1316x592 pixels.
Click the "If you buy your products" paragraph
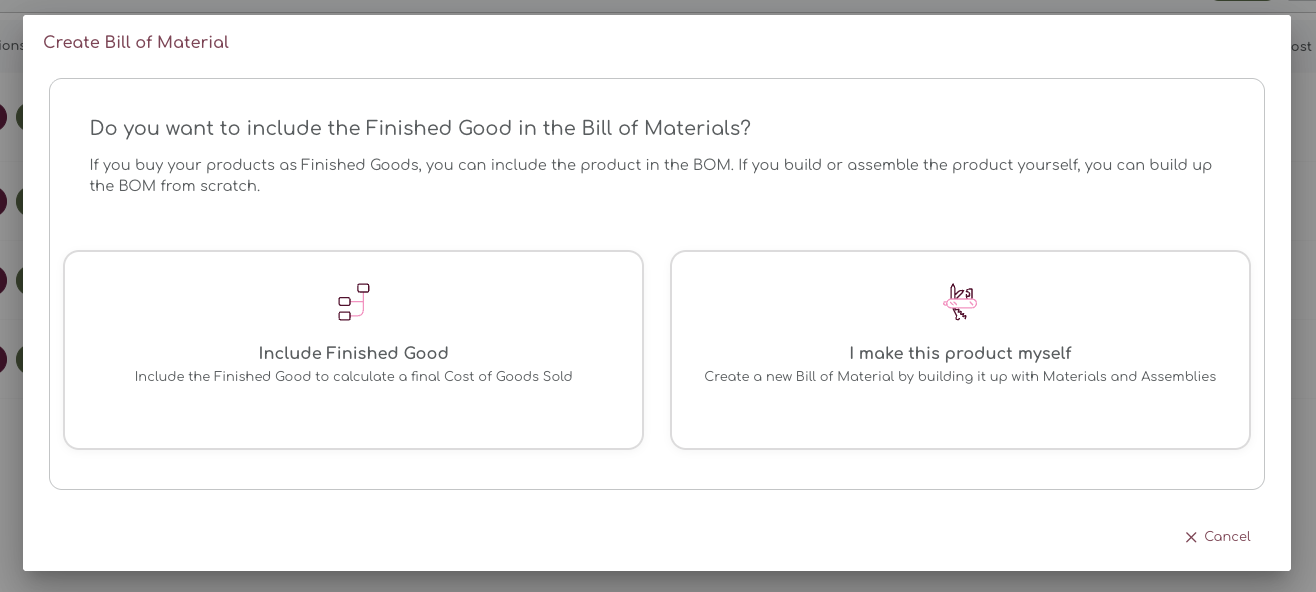point(650,175)
